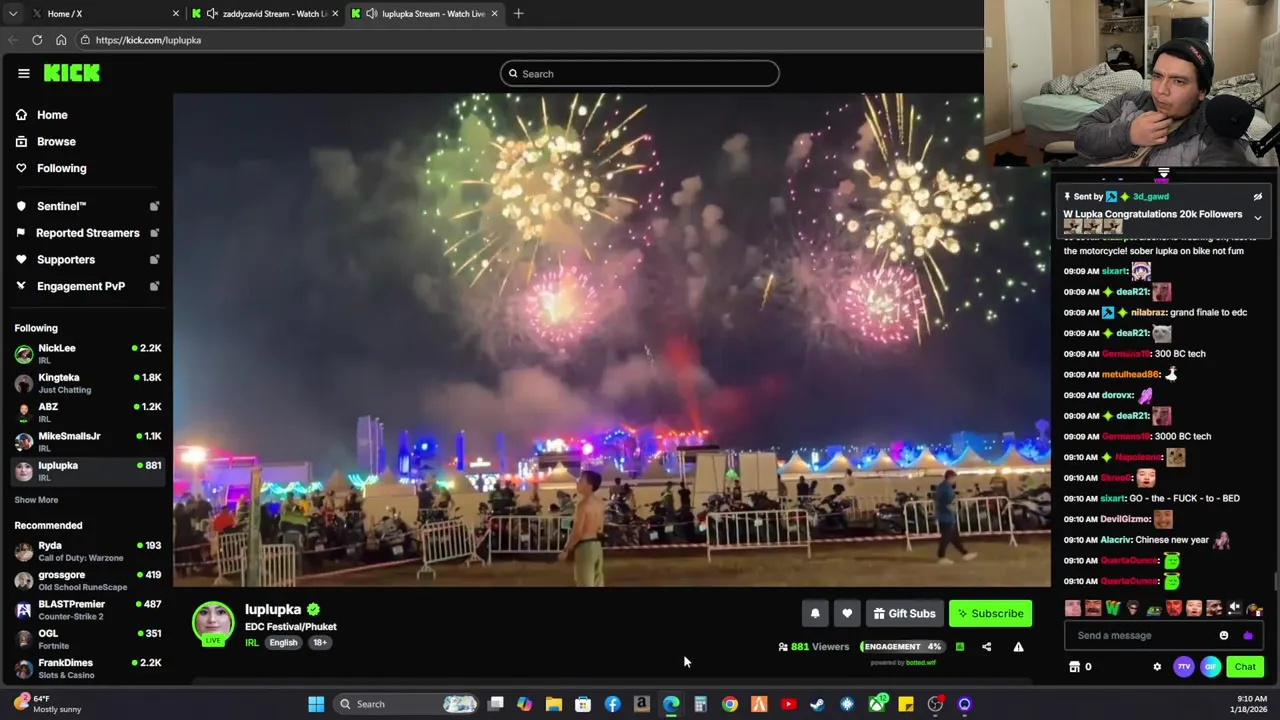Click the 7TV emote button
This screenshot has width=1280, height=720.
point(1184,667)
